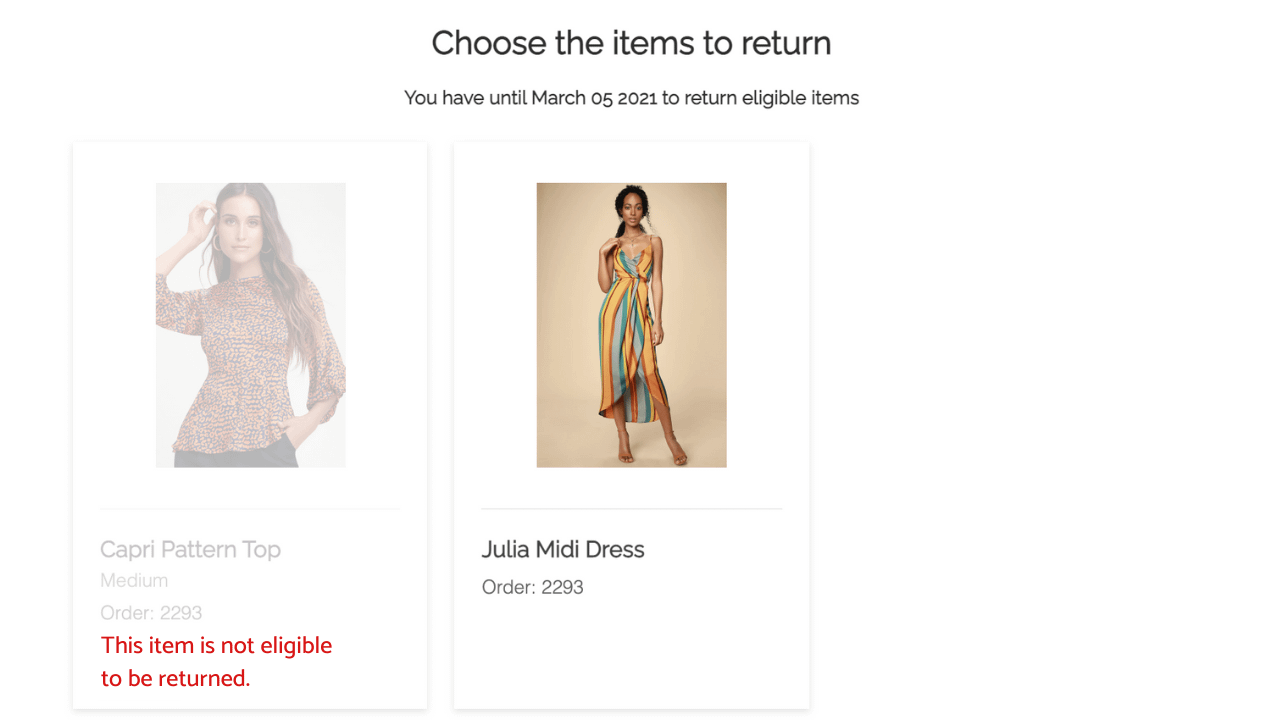The width and height of the screenshot is (1280, 720).
Task: Select the Julia Midi Dress card for return
Action: coord(631,424)
